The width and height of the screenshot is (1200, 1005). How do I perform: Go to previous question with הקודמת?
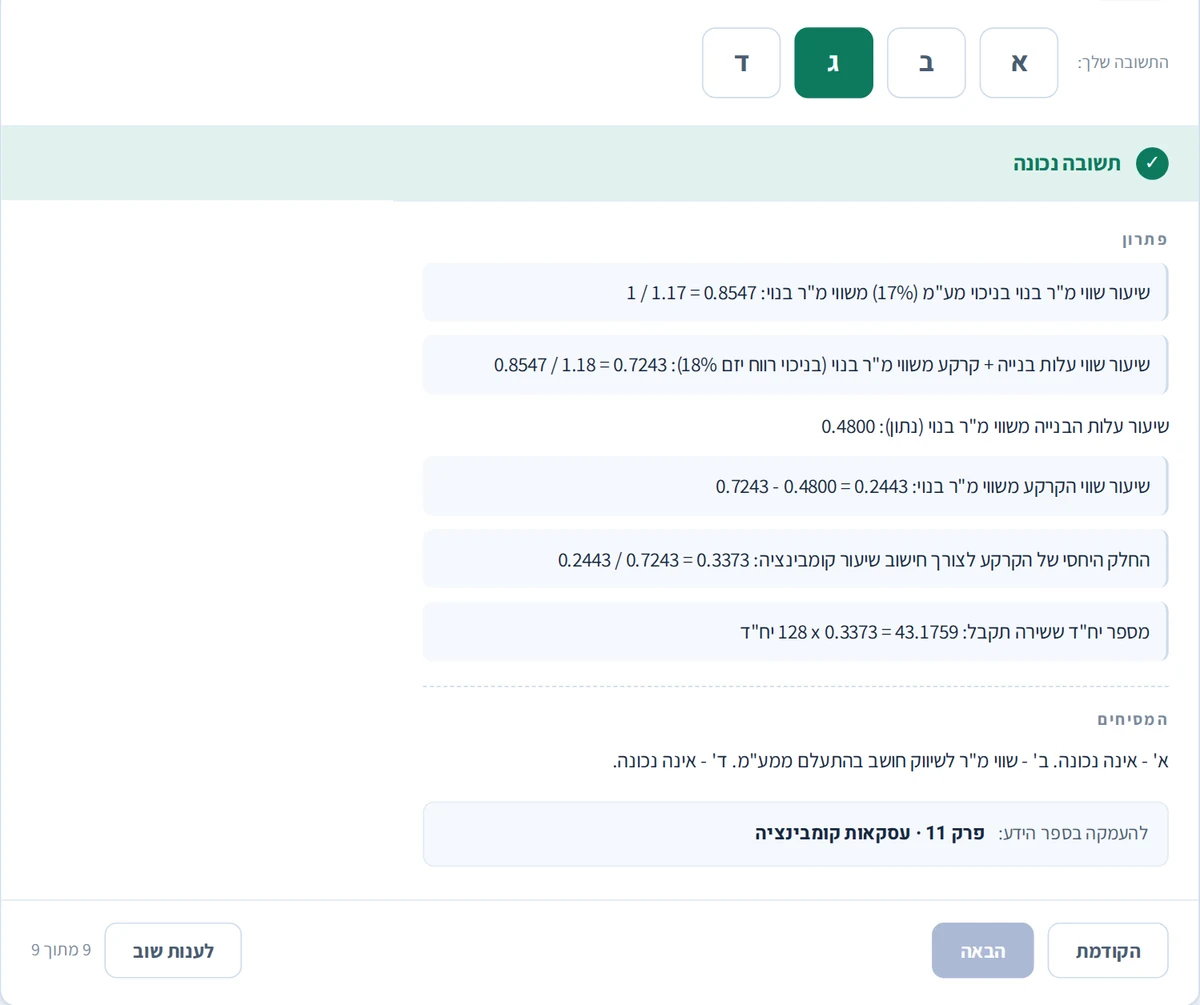point(1108,950)
